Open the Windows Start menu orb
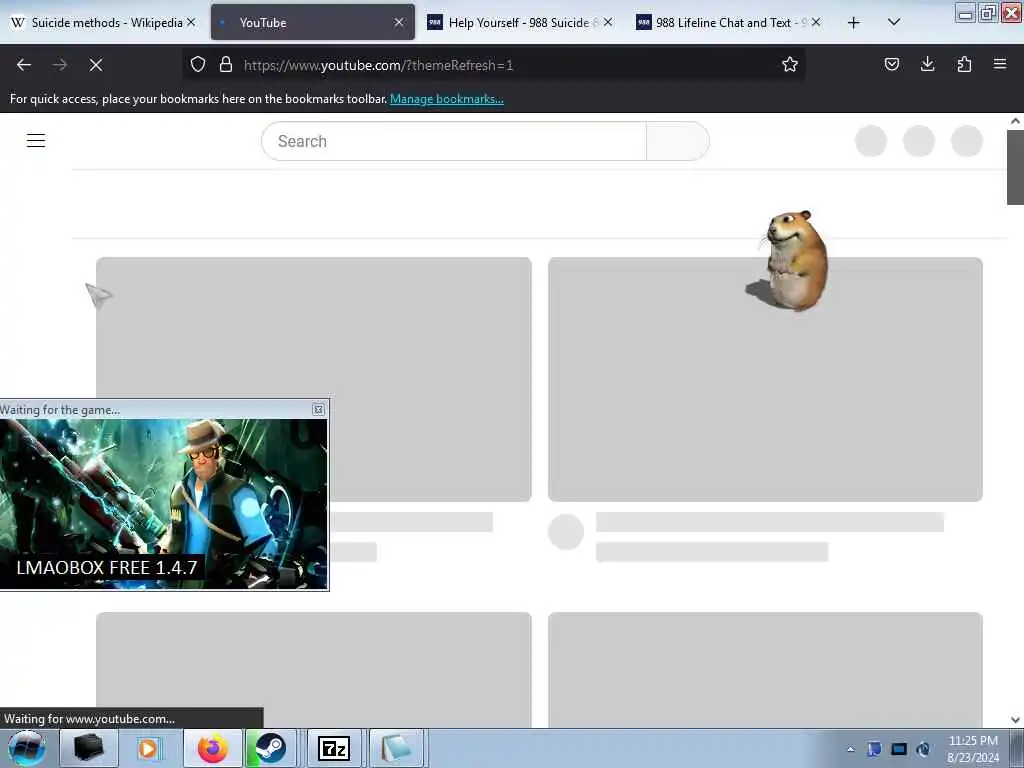Image resolution: width=1024 pixels, height=768 pixels. pyautogui.click(x=27, y=748)
